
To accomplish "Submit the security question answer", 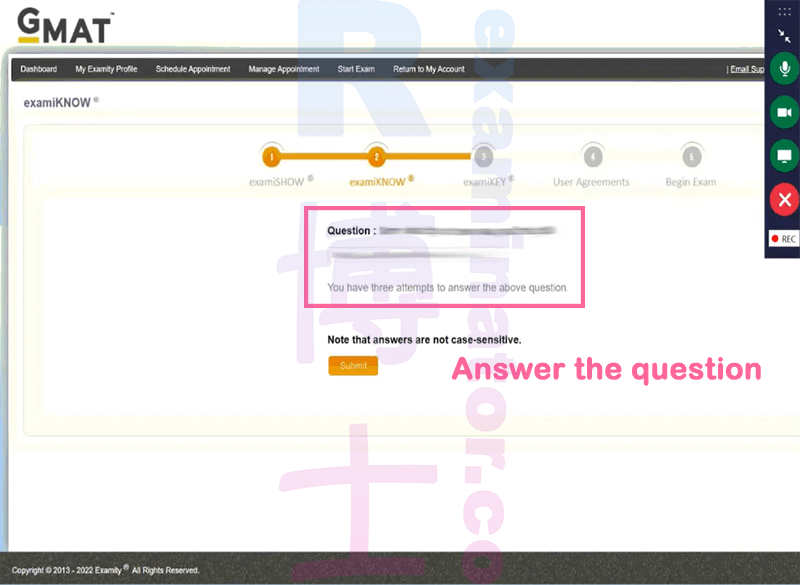I will pos(353,366).
